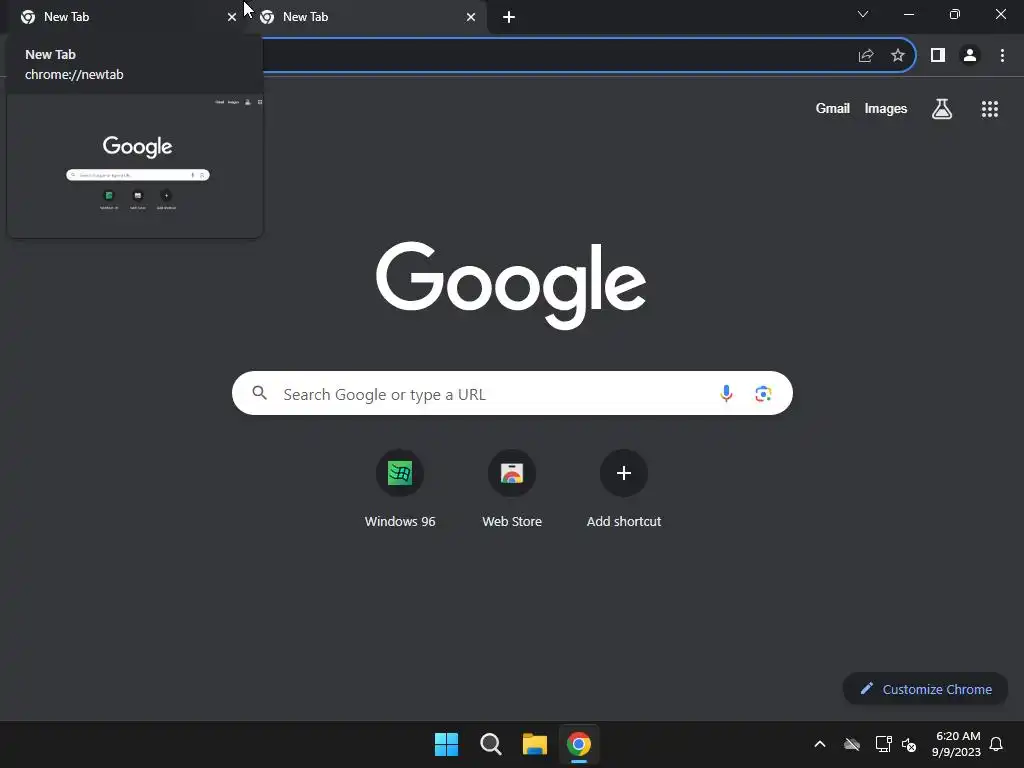Open the notifications bell
Image resolution: width=1024 pixels, height=768 pixels.
(996, 744)
